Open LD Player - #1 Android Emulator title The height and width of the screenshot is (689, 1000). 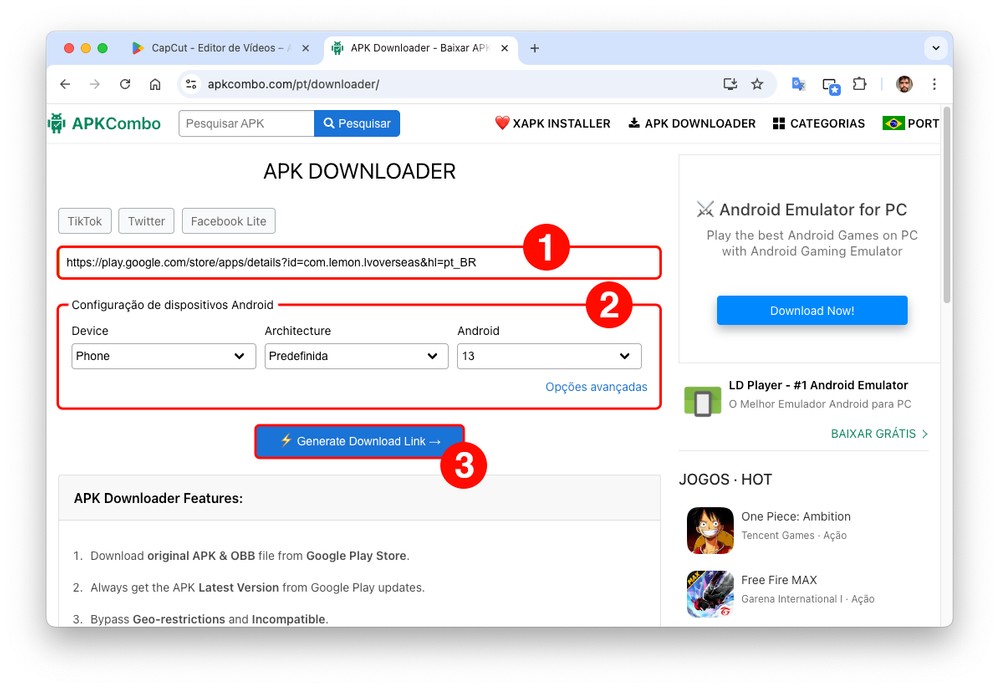click(818, 385)
